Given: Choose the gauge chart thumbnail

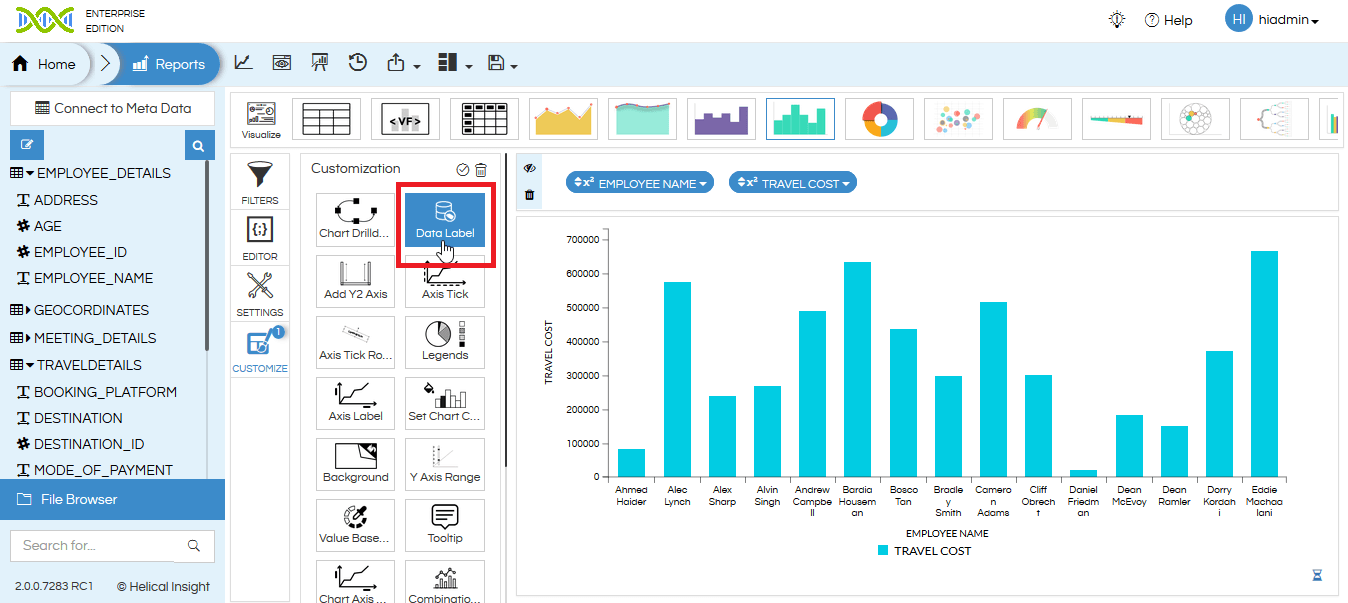Looking at the screenshot, I should [x=1037, y=119].
